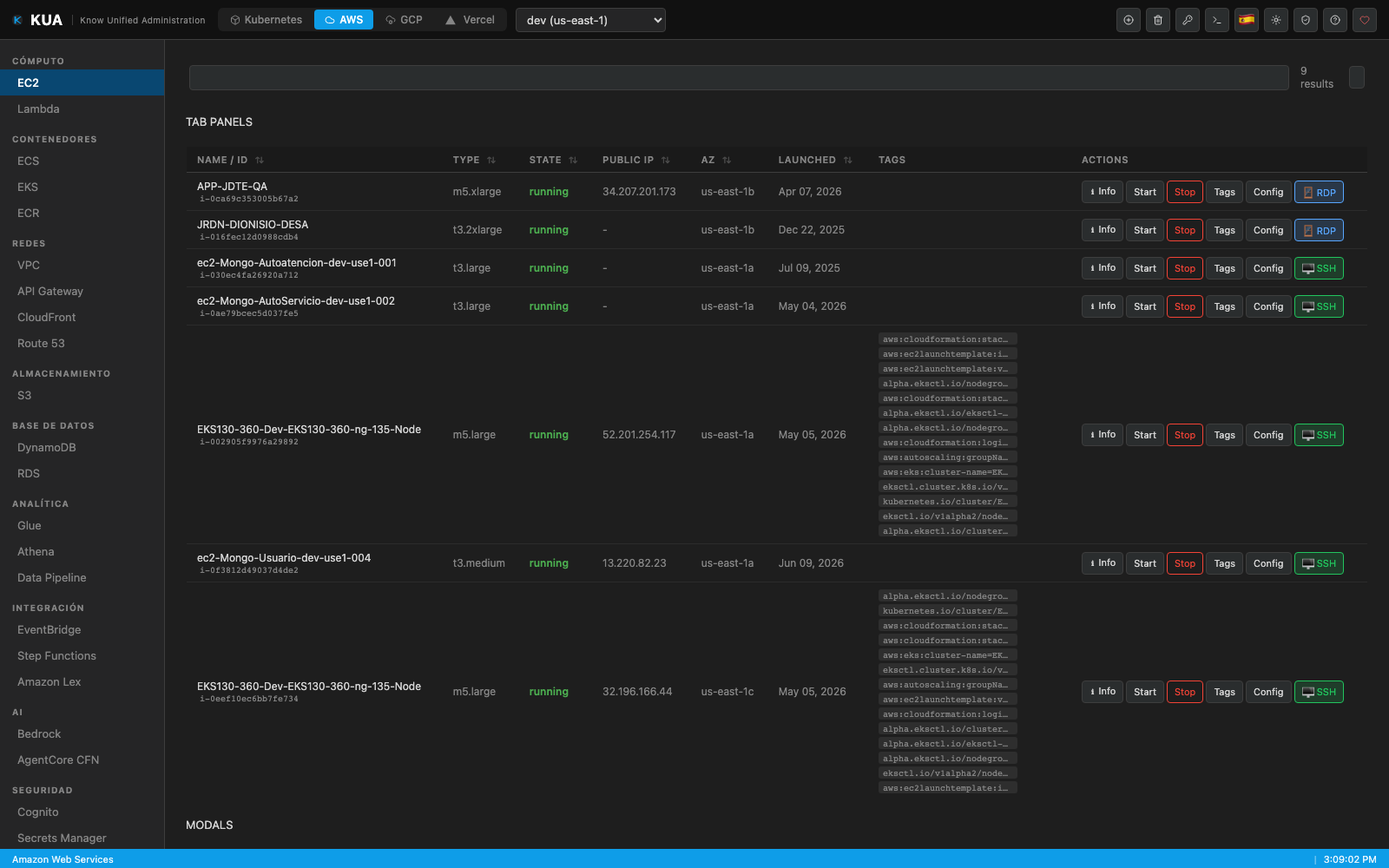Select the AWS provider tab
Screen dimensions: 1389x868
pos(344,20)
